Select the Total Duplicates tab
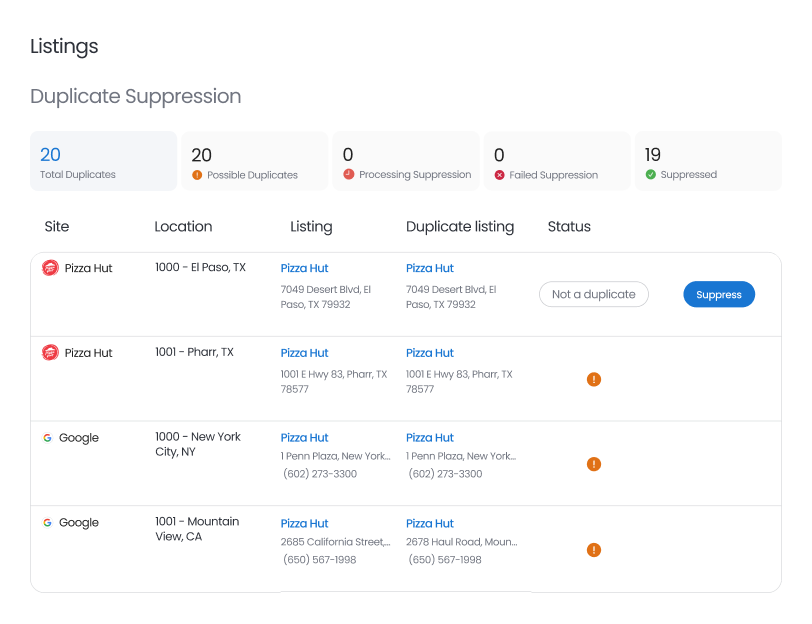The image size is (812, 624). pyautogui.click(x=103, y=161)
